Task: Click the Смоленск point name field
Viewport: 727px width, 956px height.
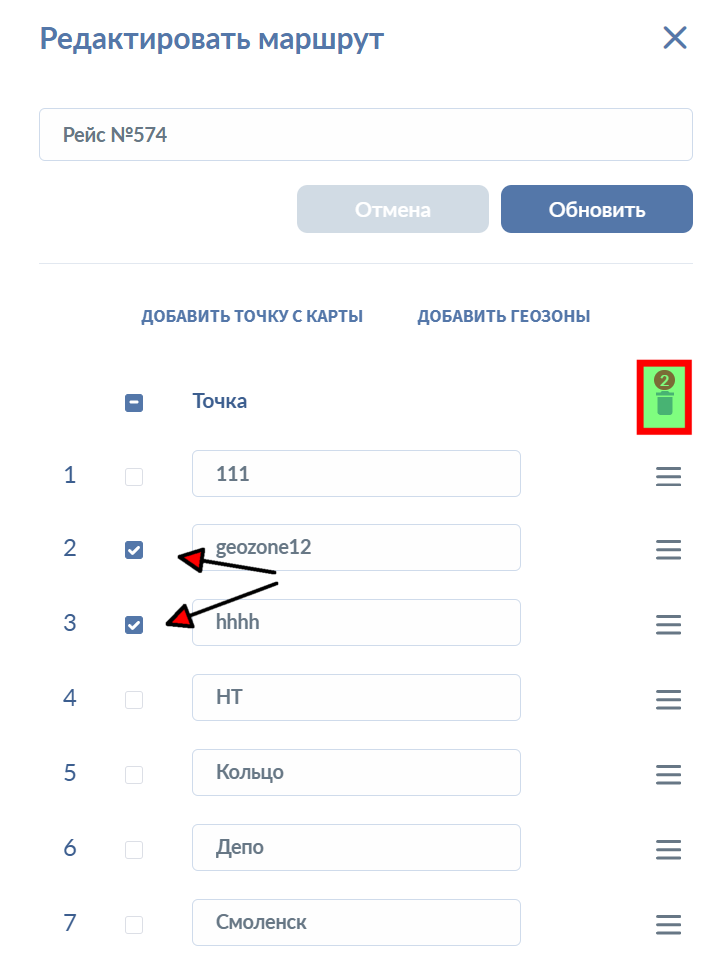Action: [x=356, y=923]
